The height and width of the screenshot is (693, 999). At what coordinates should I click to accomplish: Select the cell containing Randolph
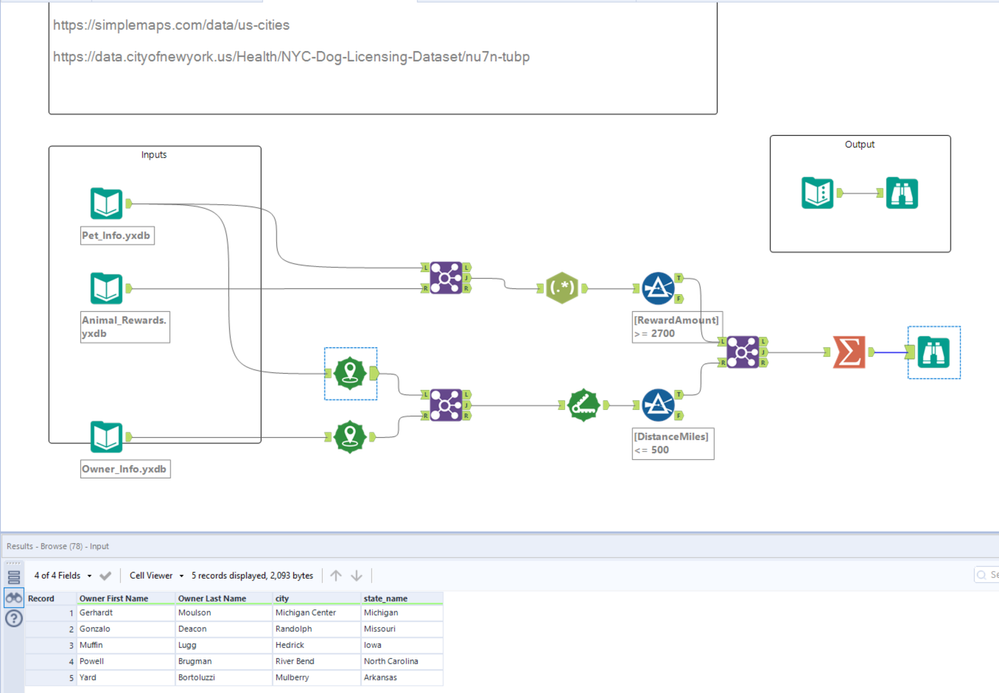[317, 629]
